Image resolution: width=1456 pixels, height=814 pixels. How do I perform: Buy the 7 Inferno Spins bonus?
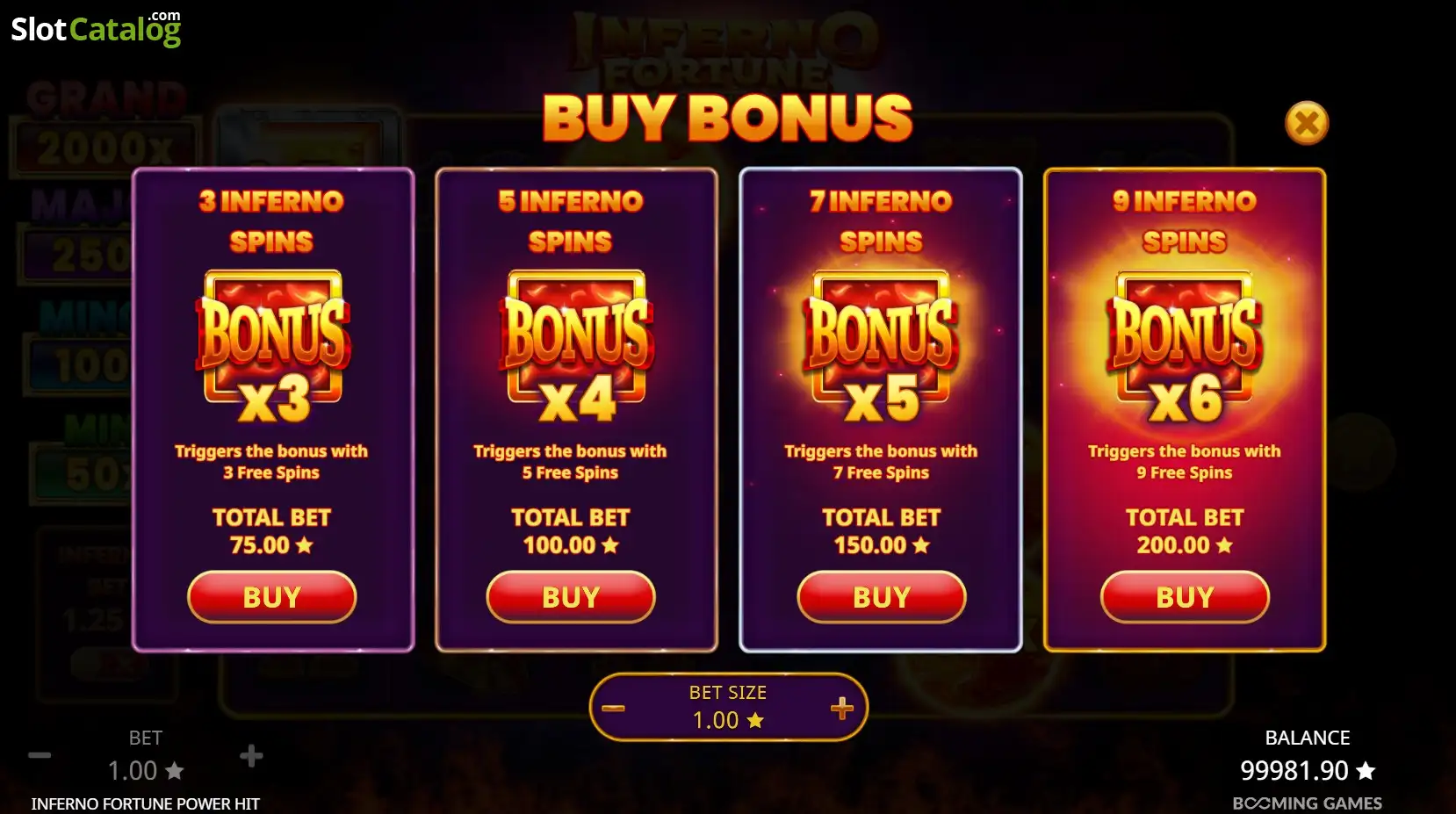point(882,597)
